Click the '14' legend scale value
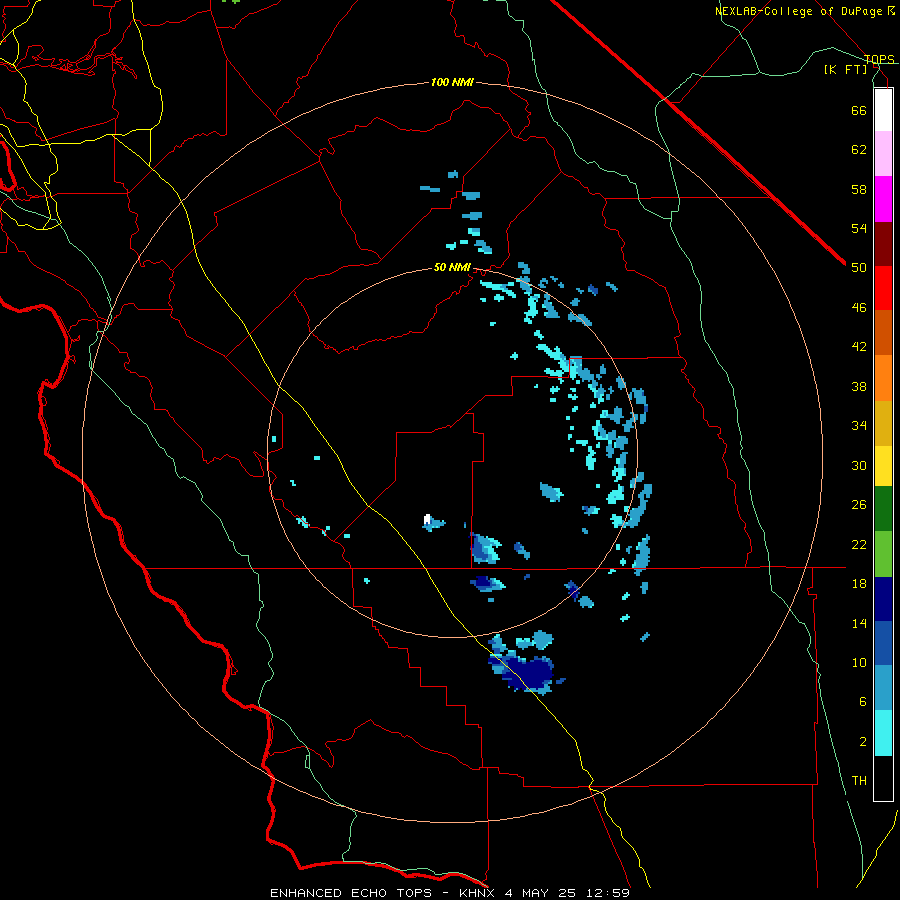900x900 pixels. [x=859, y=623]
